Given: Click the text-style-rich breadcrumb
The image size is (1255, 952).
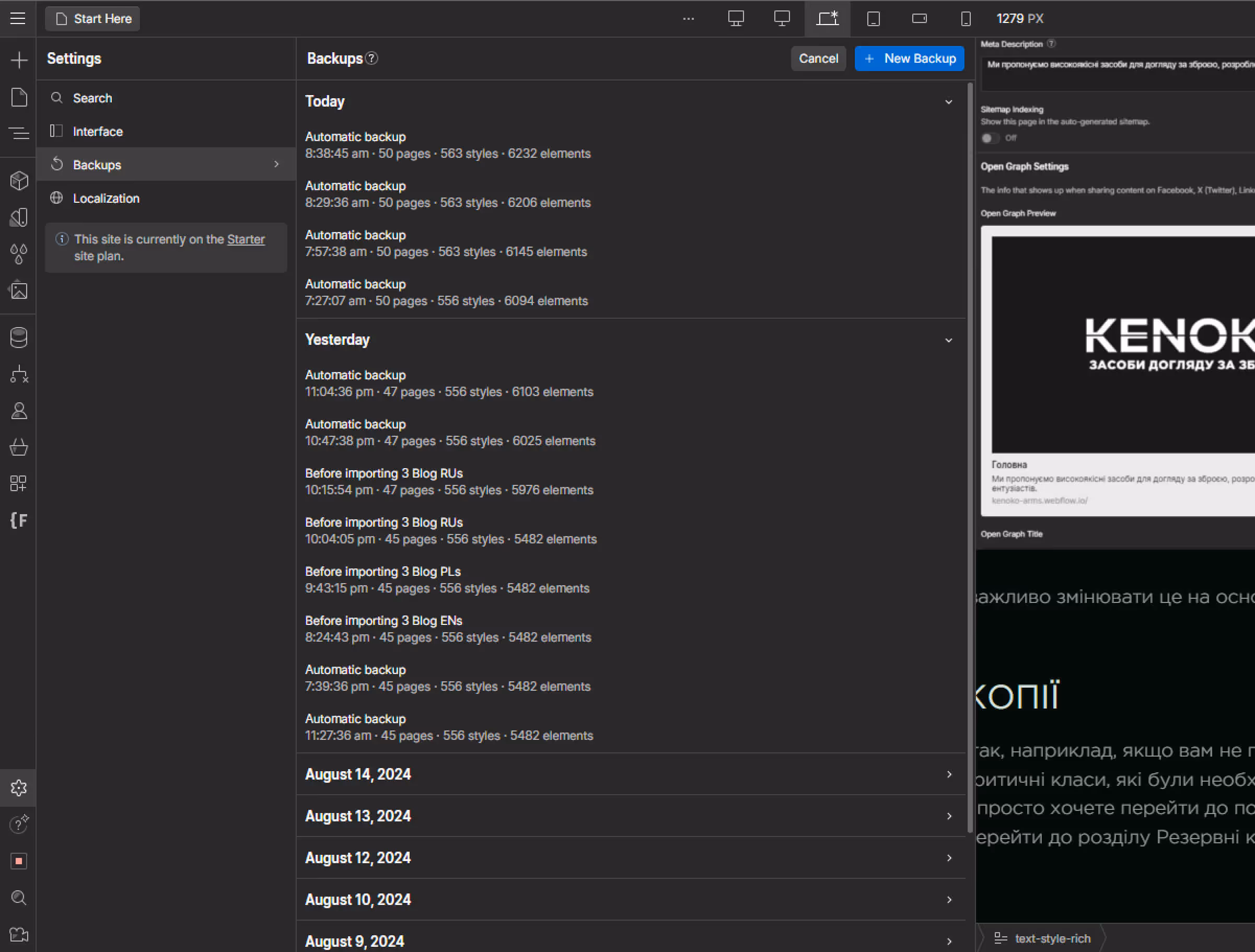Looking at the screenshot, I should tap(1043, 938).
